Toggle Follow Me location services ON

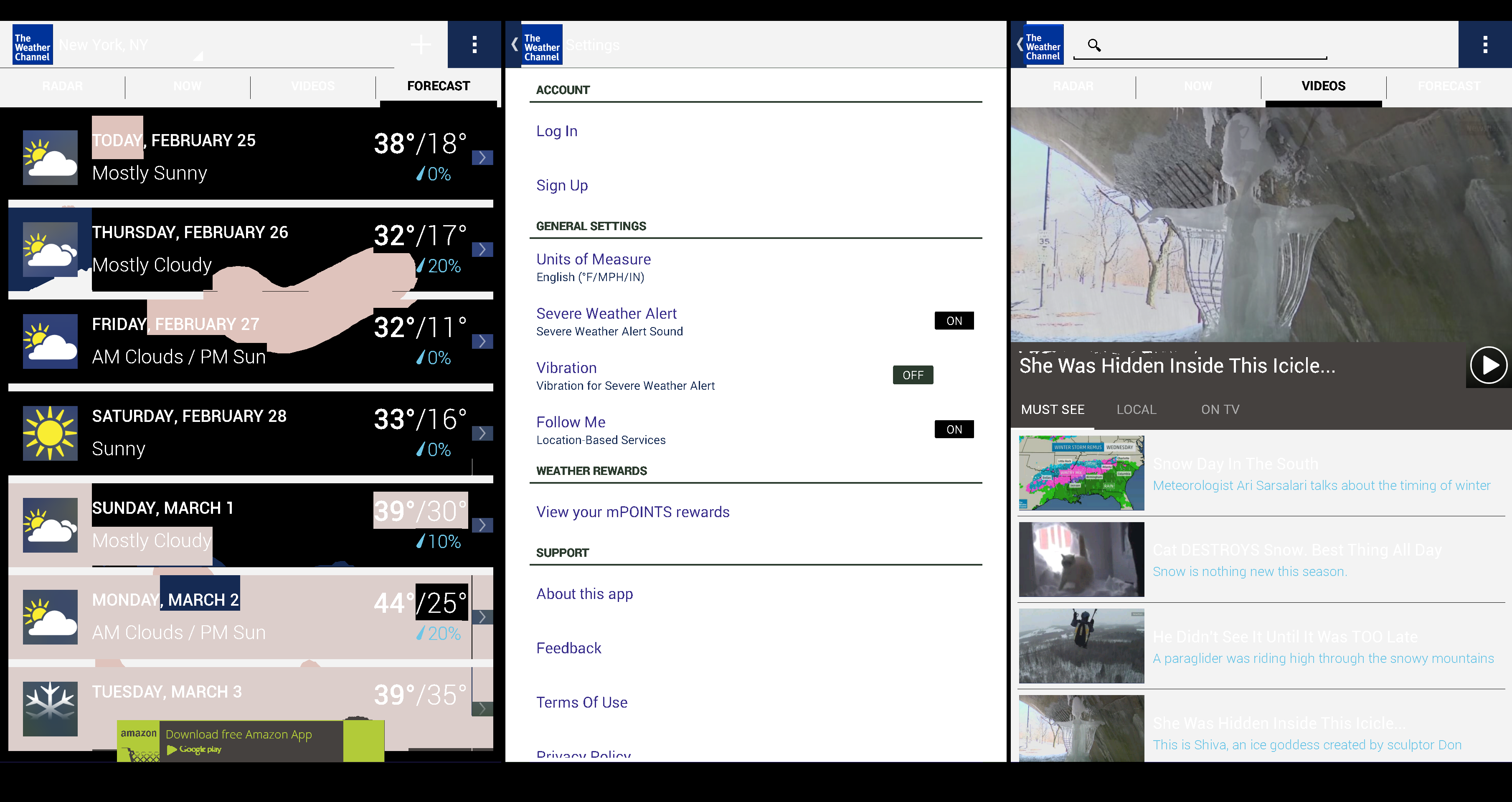click(x=952, y=429)
